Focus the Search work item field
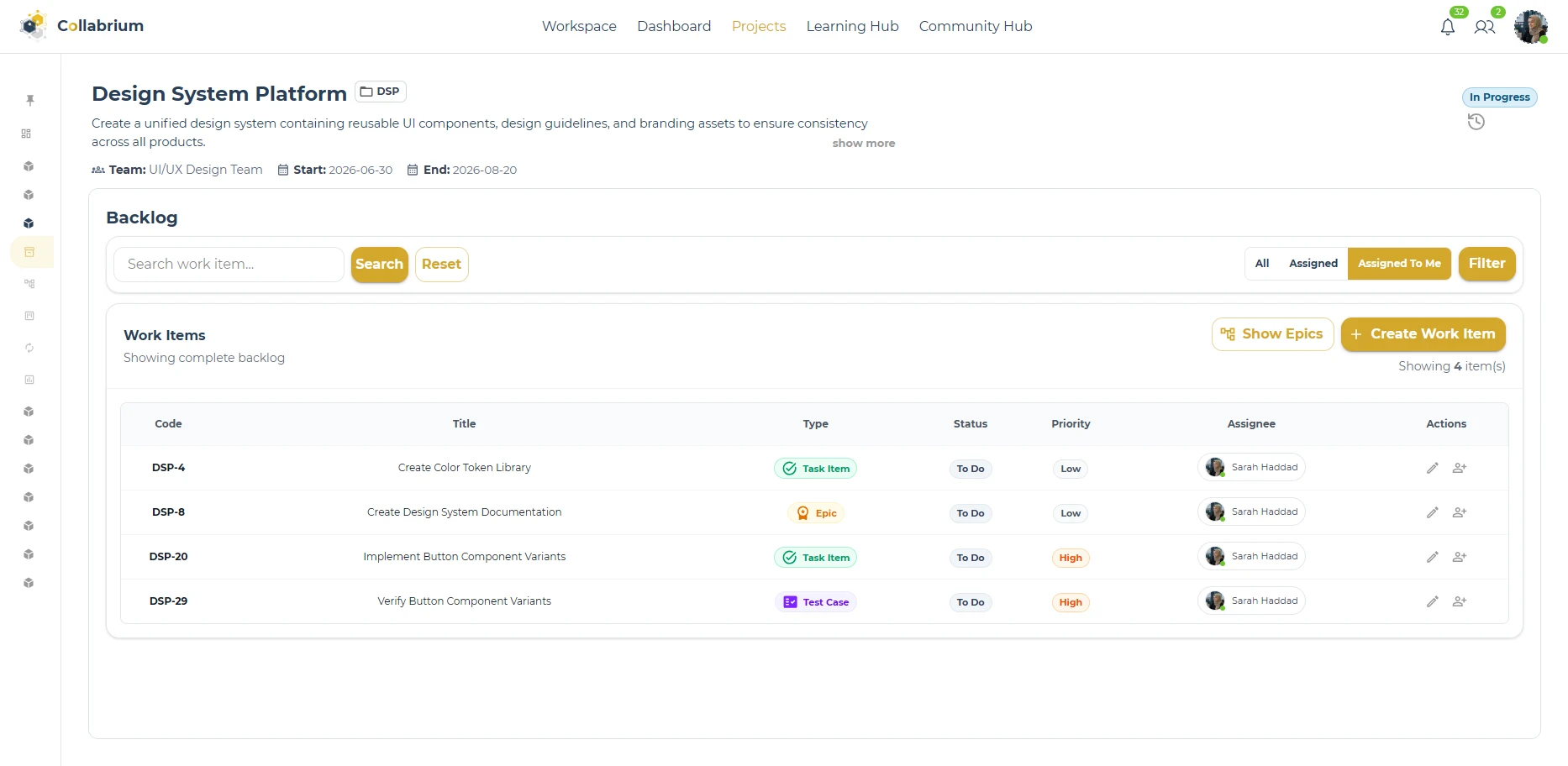Screen dimensions: 1568x766 click(229, 265)
